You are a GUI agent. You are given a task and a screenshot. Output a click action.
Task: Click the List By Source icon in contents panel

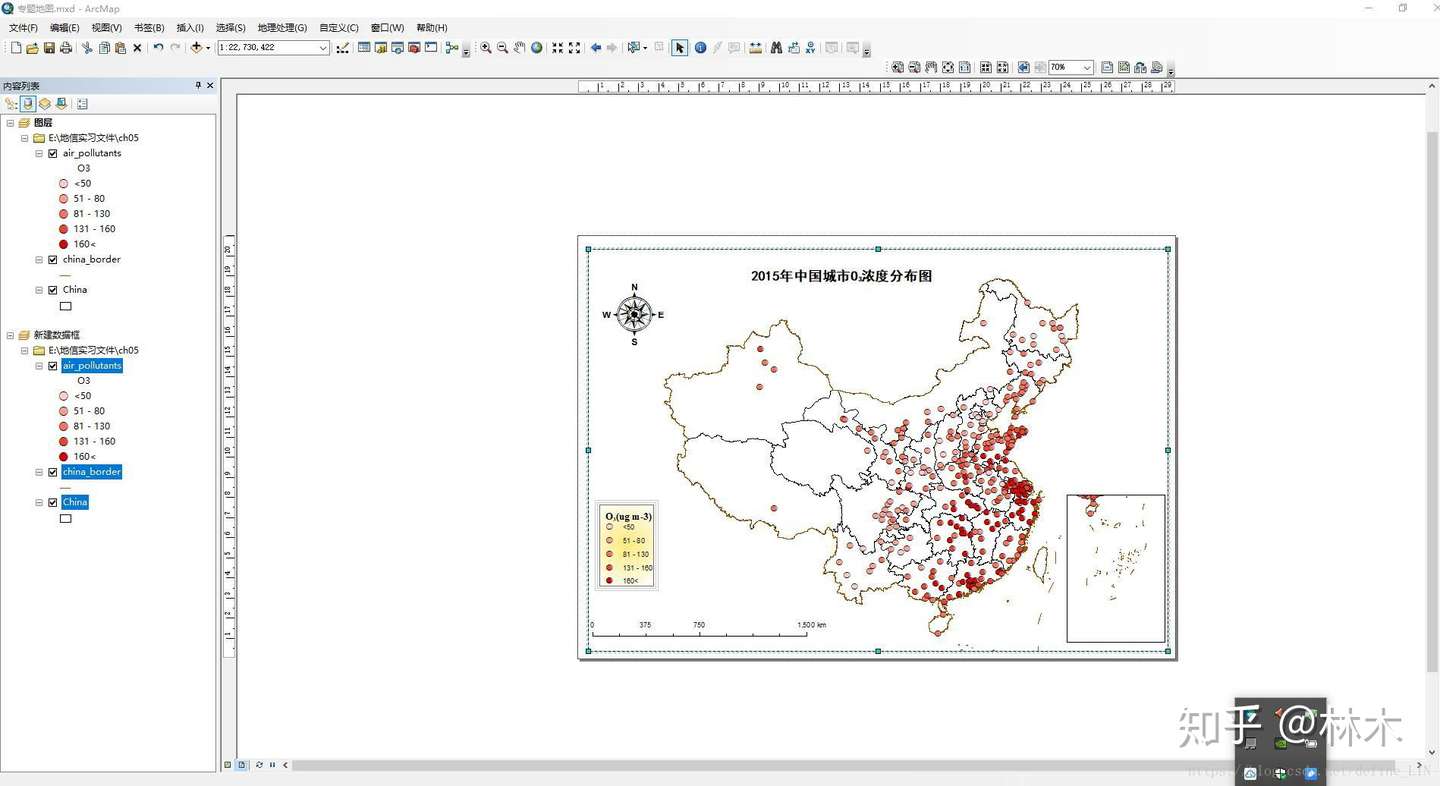coord(28,104)
